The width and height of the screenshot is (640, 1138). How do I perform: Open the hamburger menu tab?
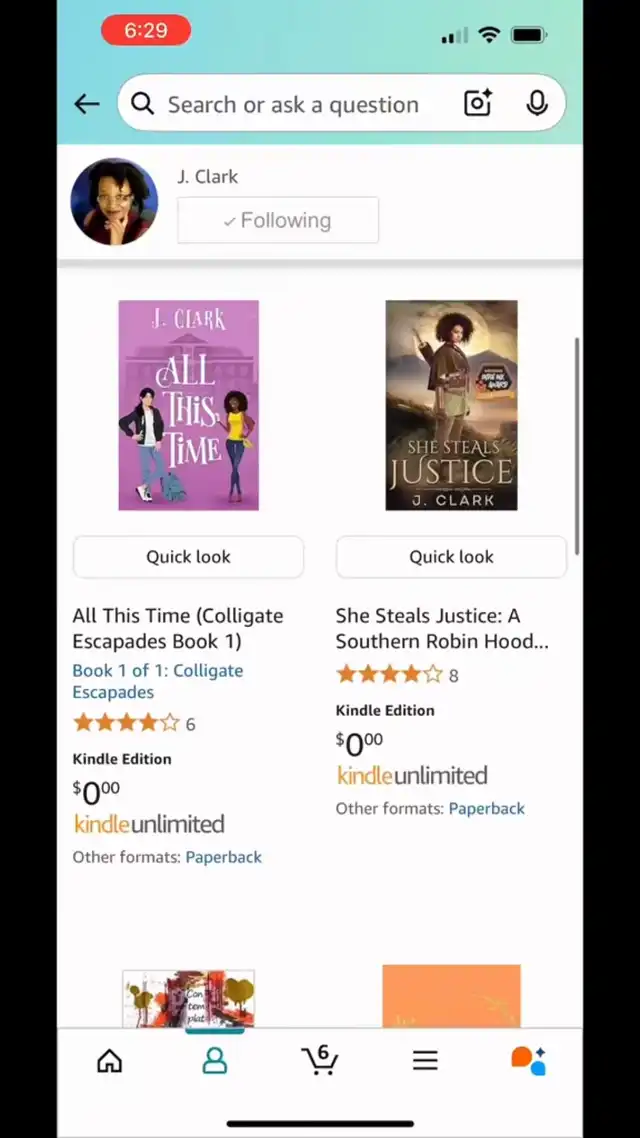pyautogui.click(x=425, y=1061)
